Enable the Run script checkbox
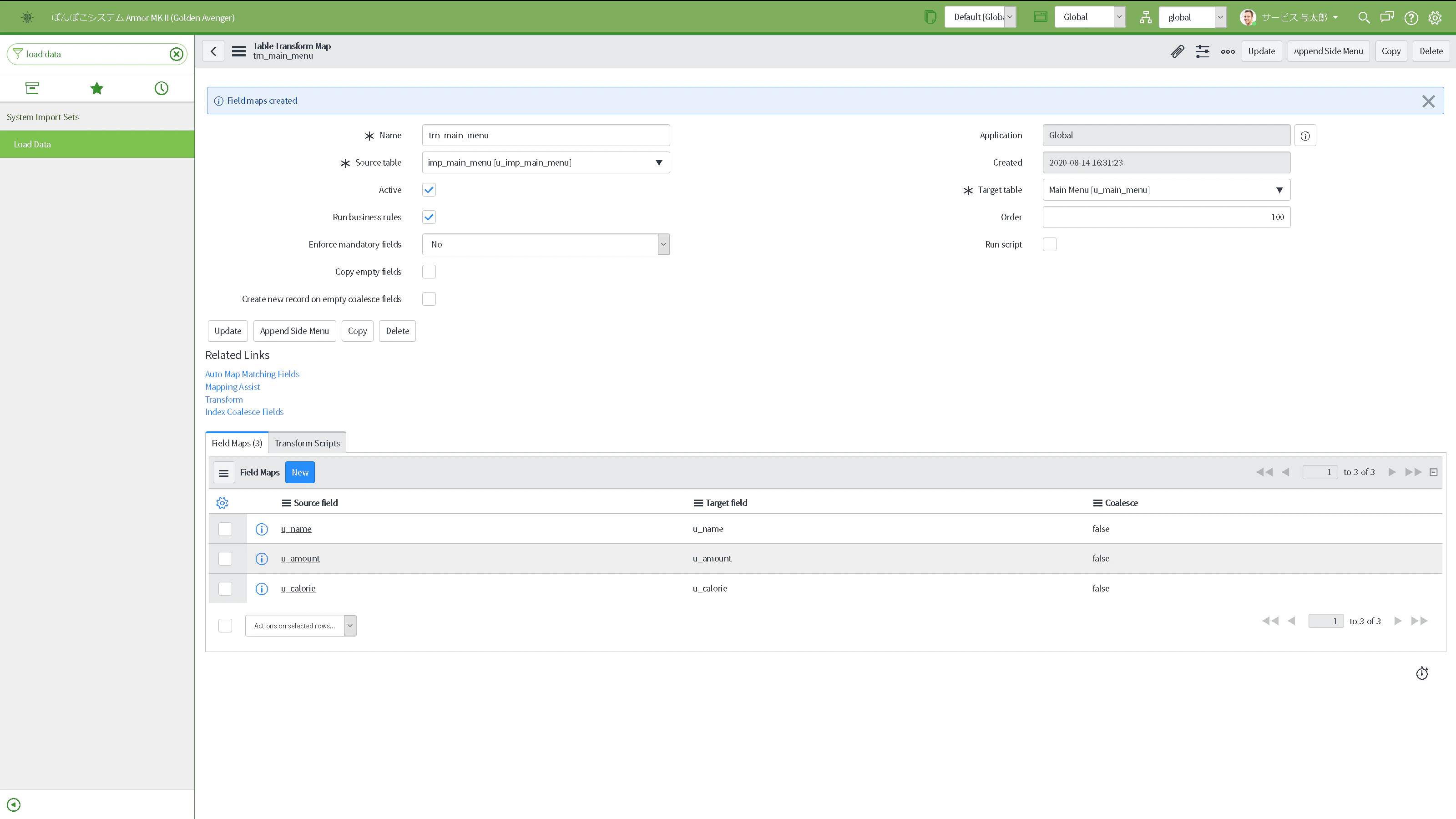Screen dimensions: 1456x819 point(1050,245)
